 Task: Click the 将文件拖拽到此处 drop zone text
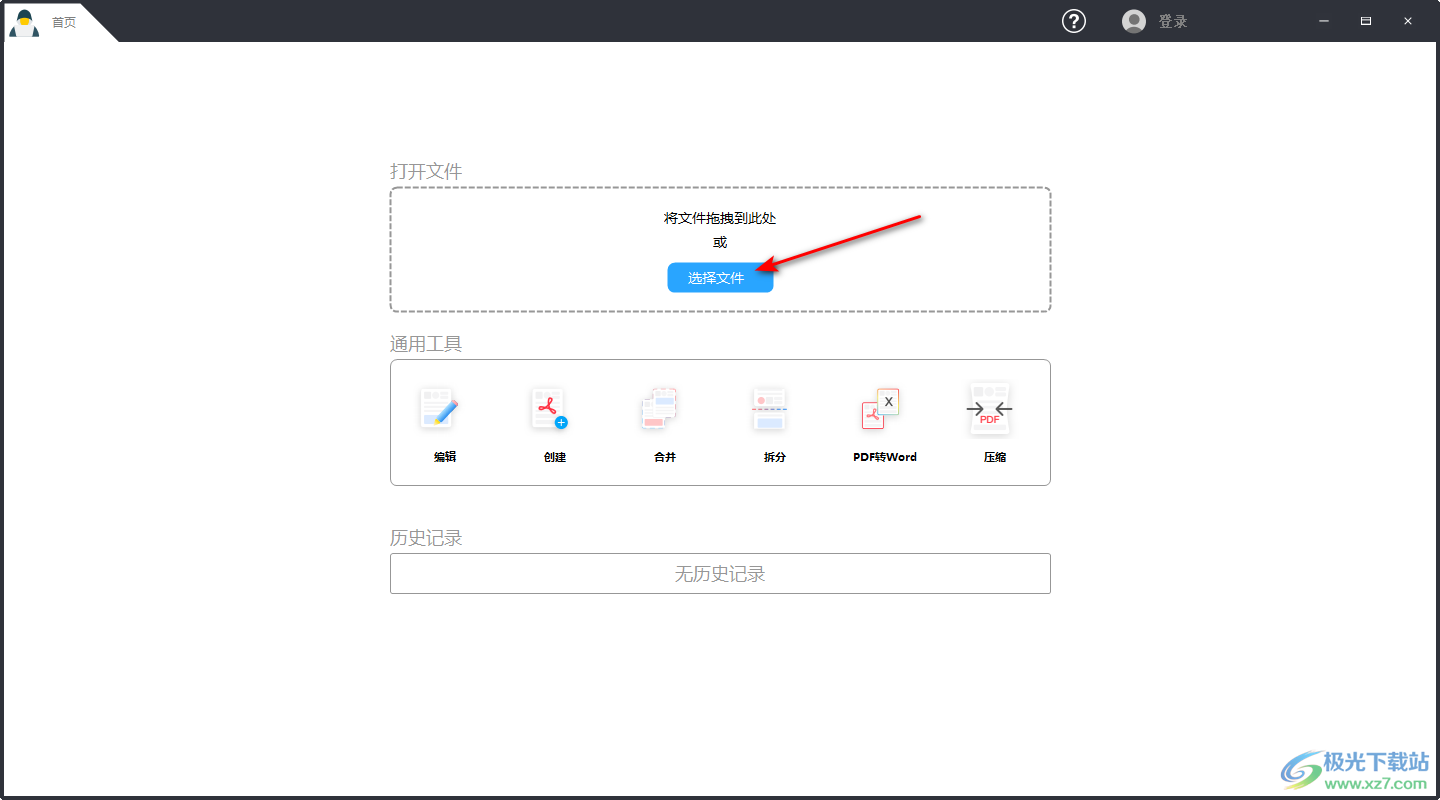point(720,218)
